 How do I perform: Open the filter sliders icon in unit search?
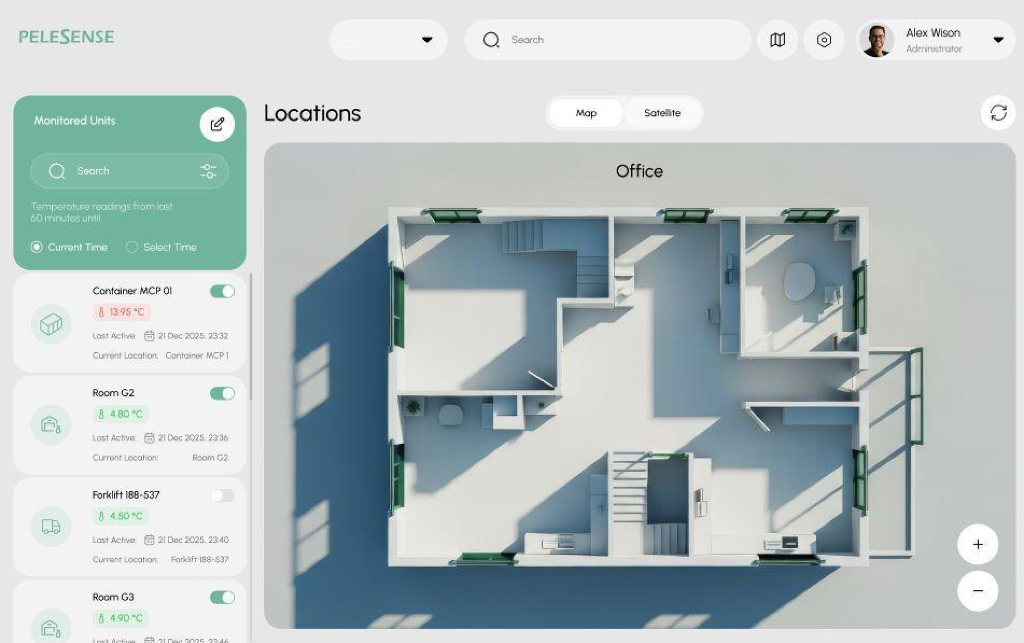click(208, 171)
